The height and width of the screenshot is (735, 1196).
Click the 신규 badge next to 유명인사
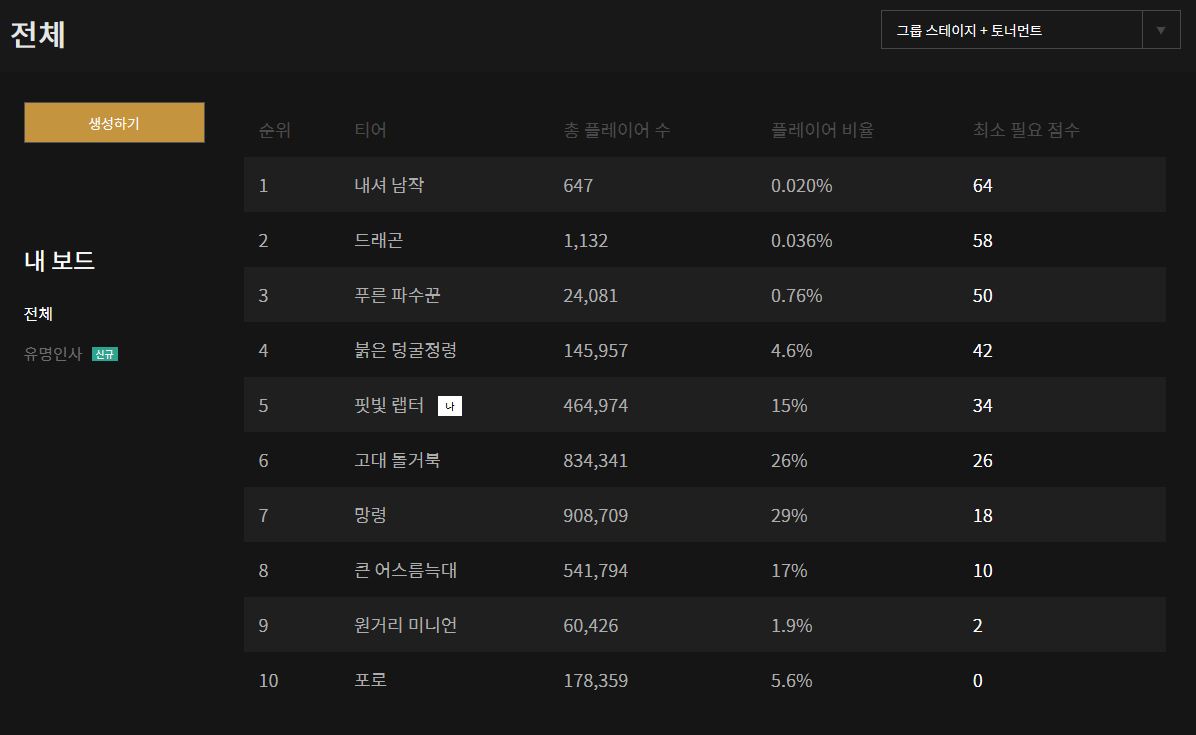click(x=105, y=354)
